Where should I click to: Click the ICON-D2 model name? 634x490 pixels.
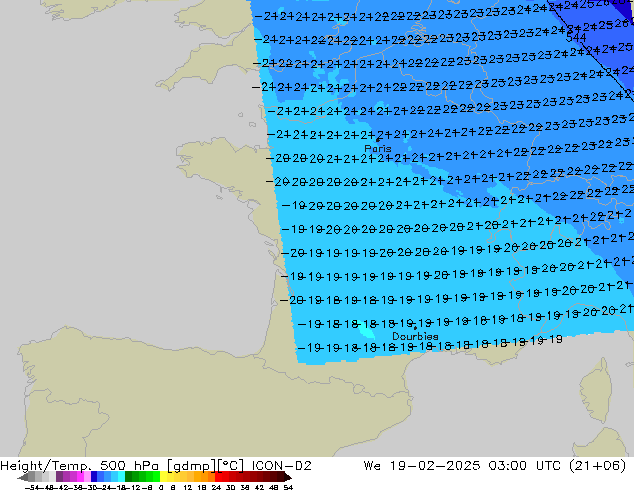point(281,466)
